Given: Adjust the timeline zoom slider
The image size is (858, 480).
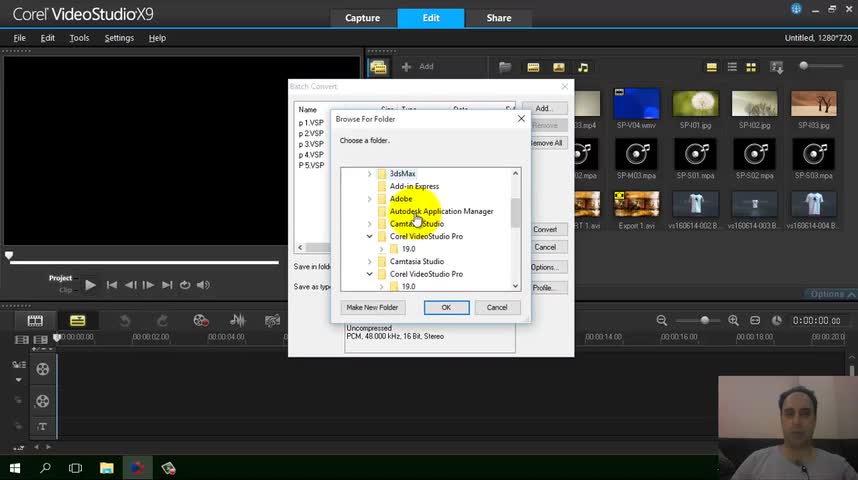Looking at the screenshot, I should click(x=704, y=321).
